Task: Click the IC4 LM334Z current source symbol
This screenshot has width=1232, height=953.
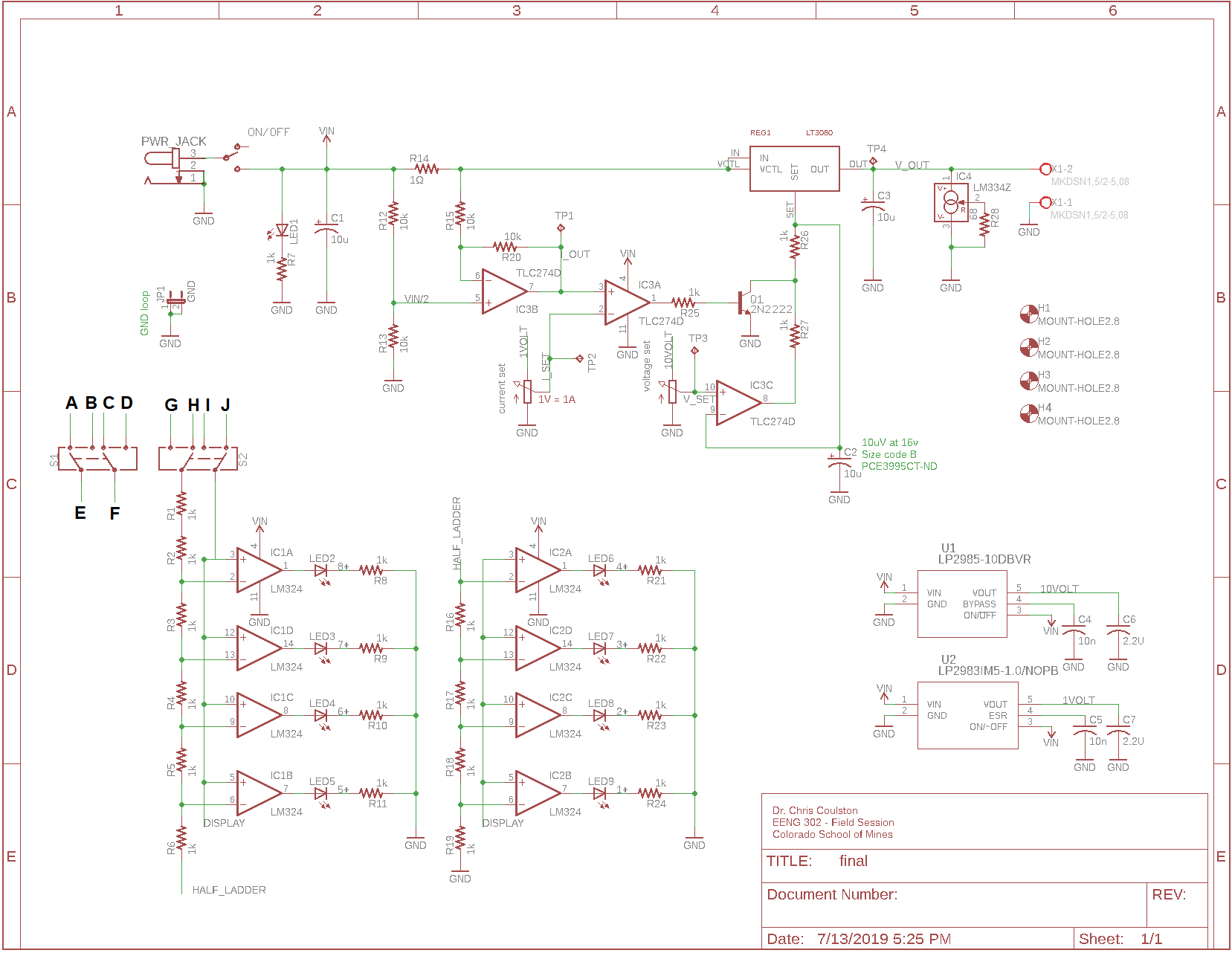Action: pos(951,202)
